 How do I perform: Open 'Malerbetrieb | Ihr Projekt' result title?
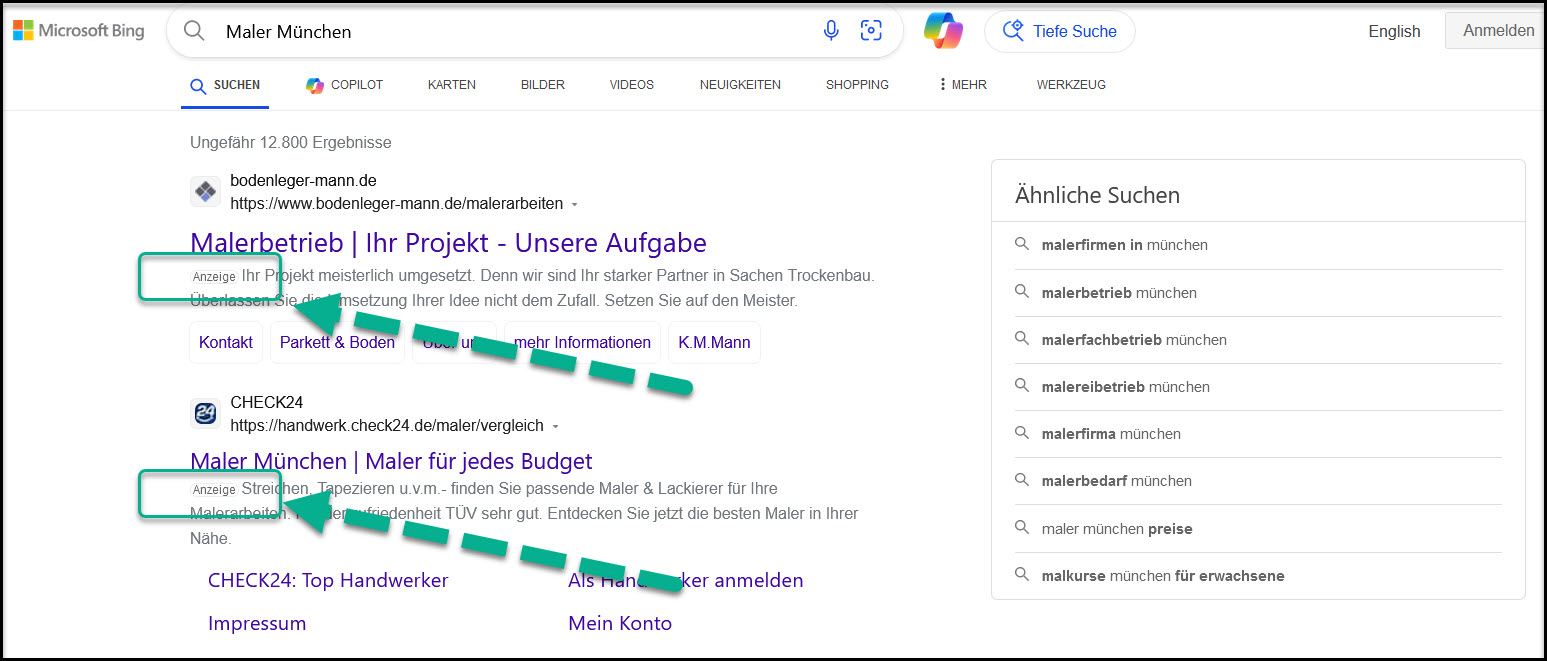[x=448, y=243]
